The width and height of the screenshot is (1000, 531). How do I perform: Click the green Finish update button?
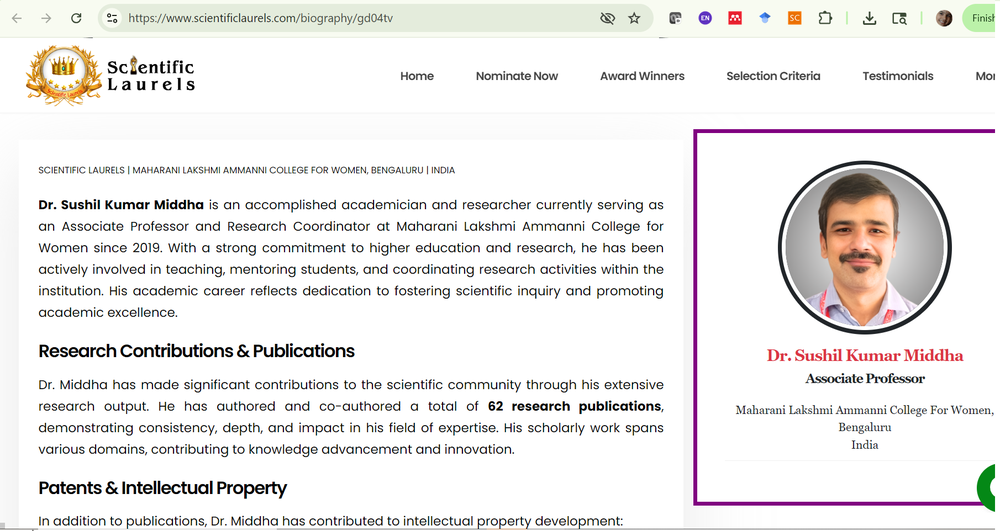tap(981, 18)
